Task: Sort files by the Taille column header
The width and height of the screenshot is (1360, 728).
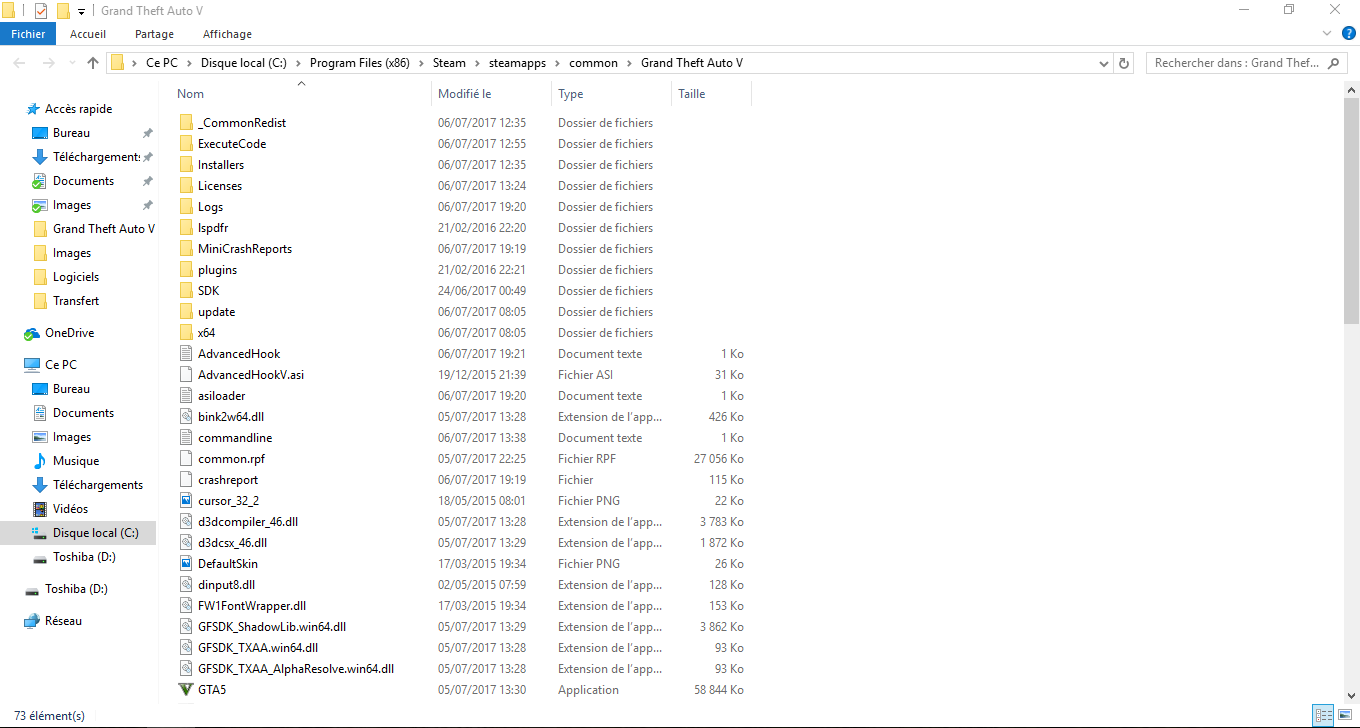Action: click(x=711, y=94)
